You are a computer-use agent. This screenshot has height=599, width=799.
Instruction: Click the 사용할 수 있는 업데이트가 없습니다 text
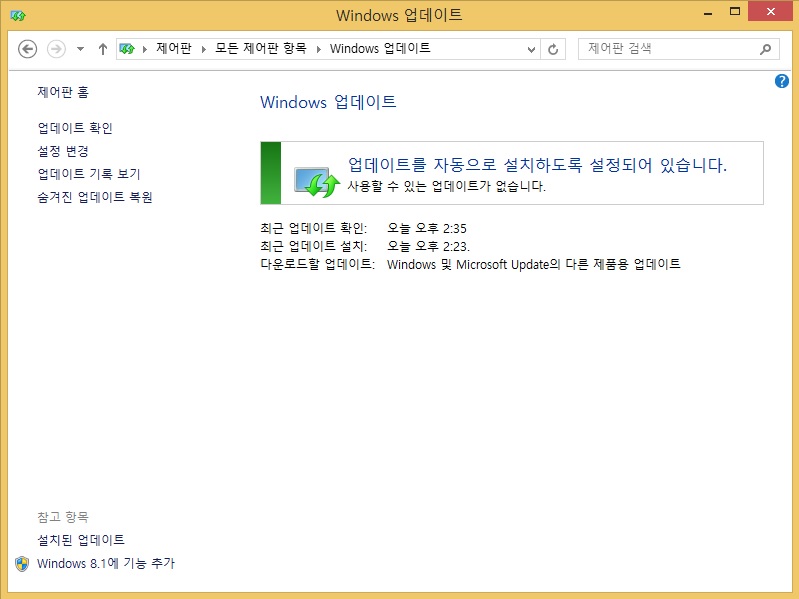[446, 186]
